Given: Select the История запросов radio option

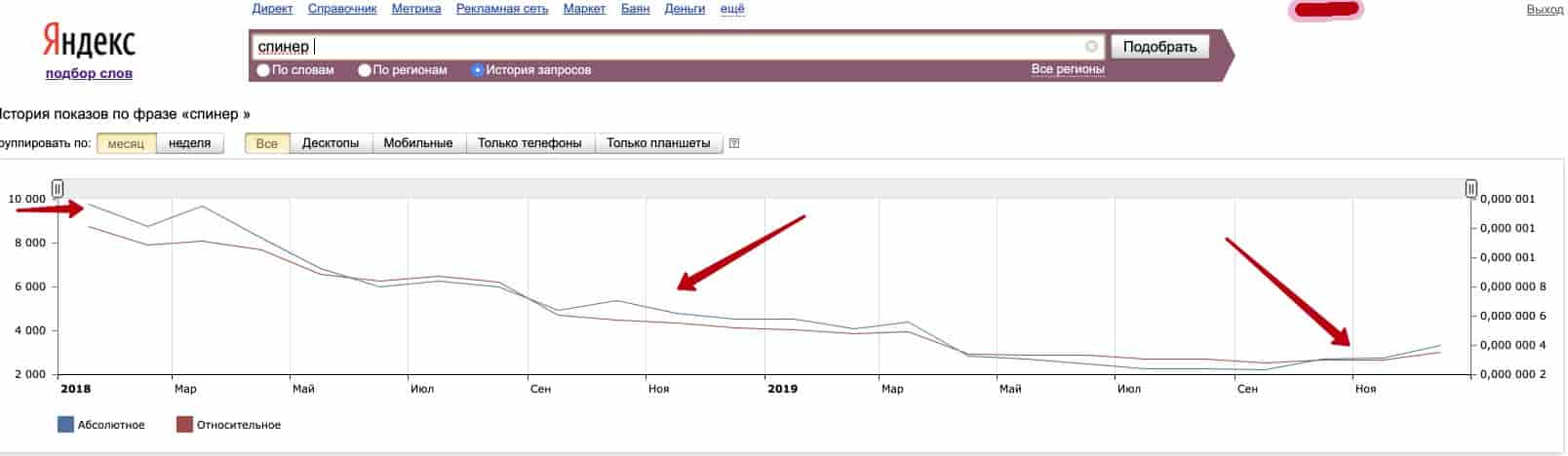Looking at the screenshot, I should tap(477, 70).
